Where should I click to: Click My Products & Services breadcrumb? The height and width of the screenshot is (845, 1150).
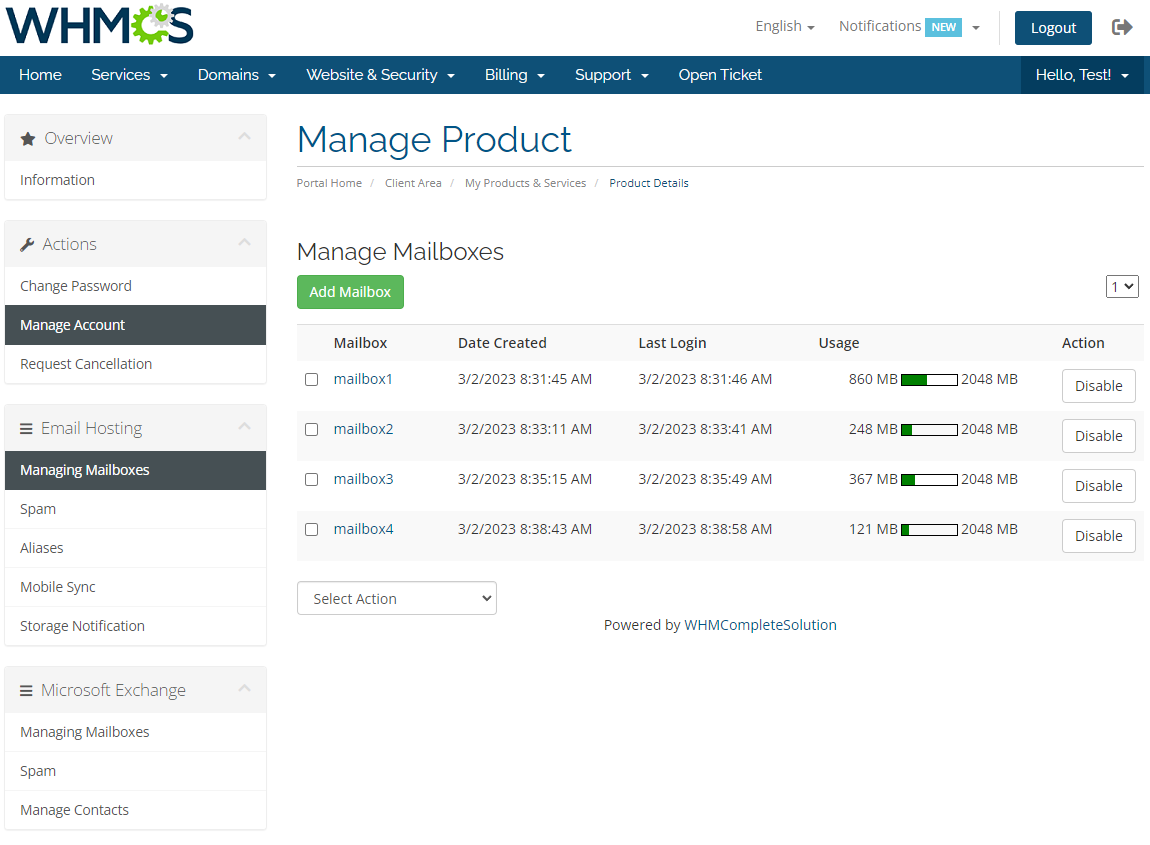pos(525,183)
